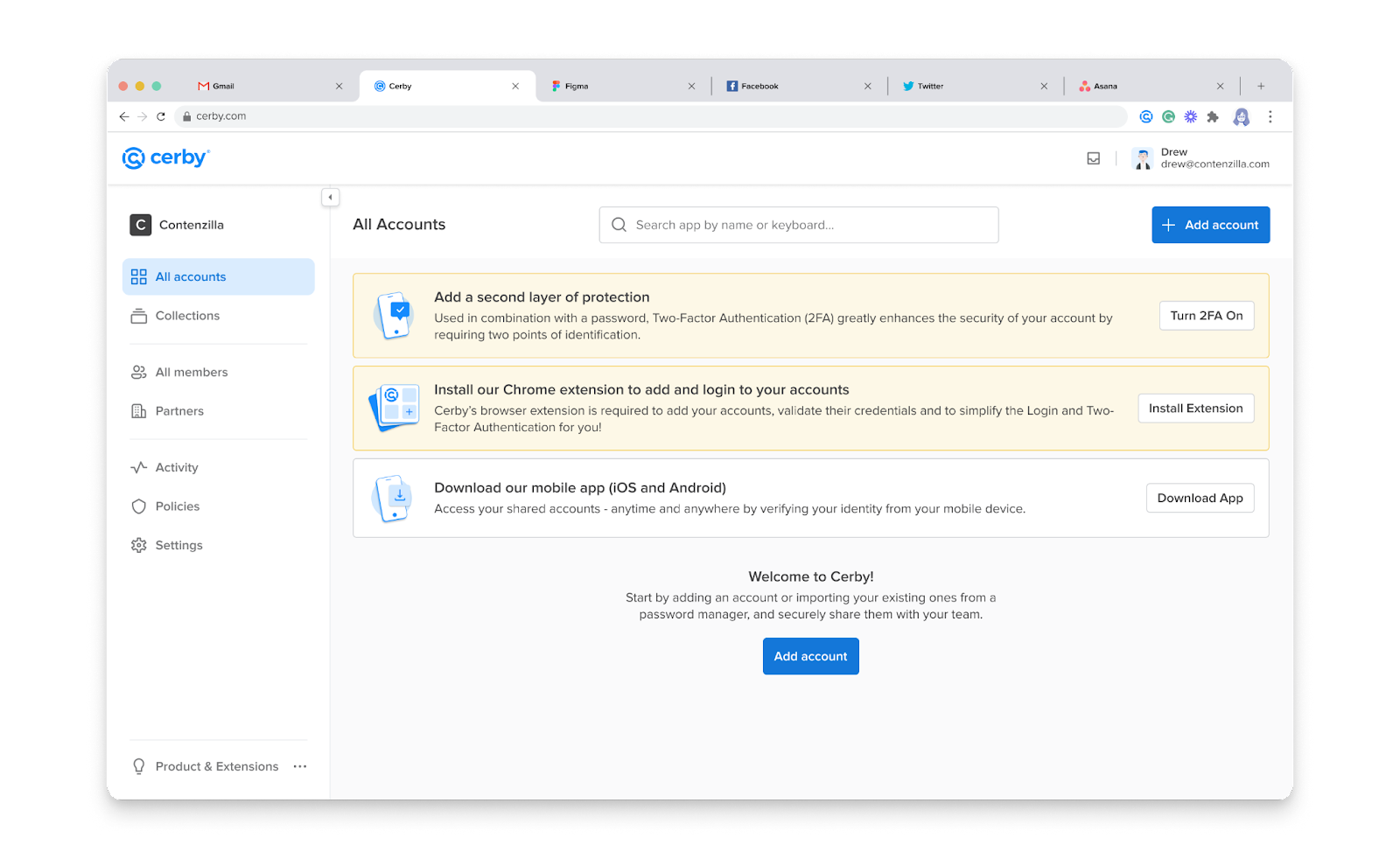Click Download App button
This screenshot has height=859, width=1400.
(1200, 498)
